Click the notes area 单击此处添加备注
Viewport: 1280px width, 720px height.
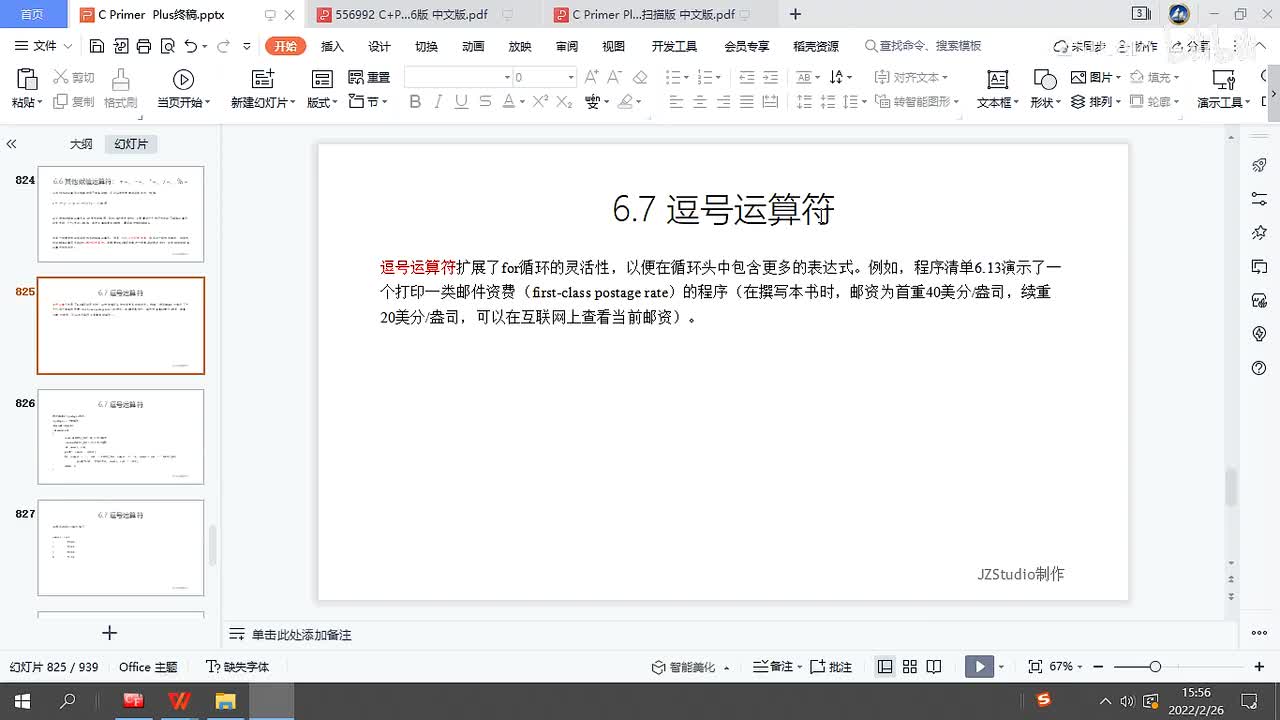click(301, 635)
